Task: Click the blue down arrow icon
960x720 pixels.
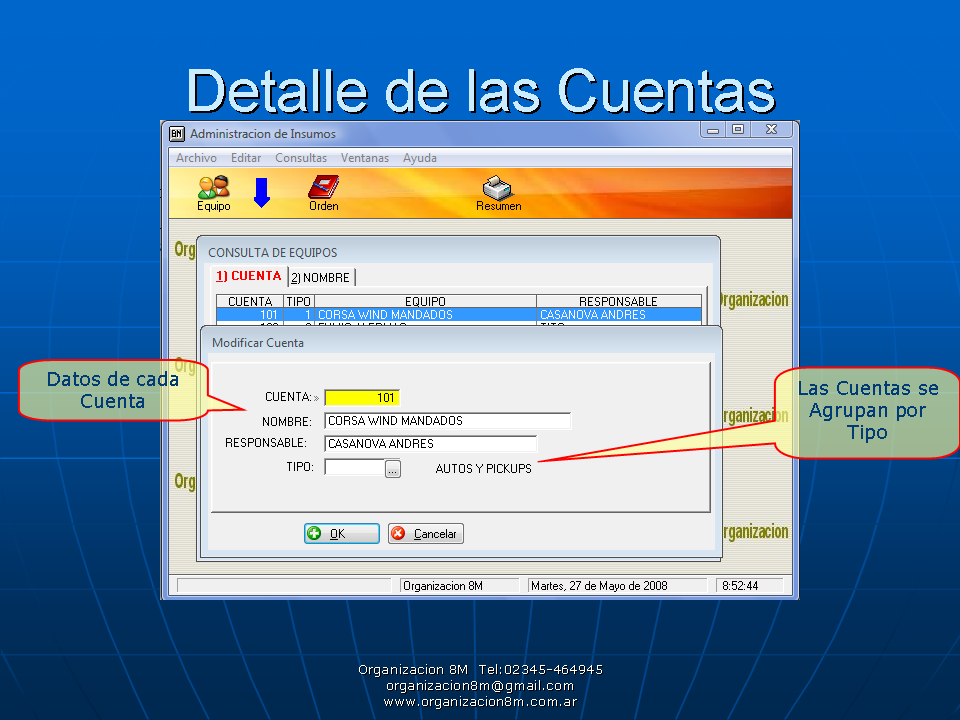Action: [x=262, y=191]
